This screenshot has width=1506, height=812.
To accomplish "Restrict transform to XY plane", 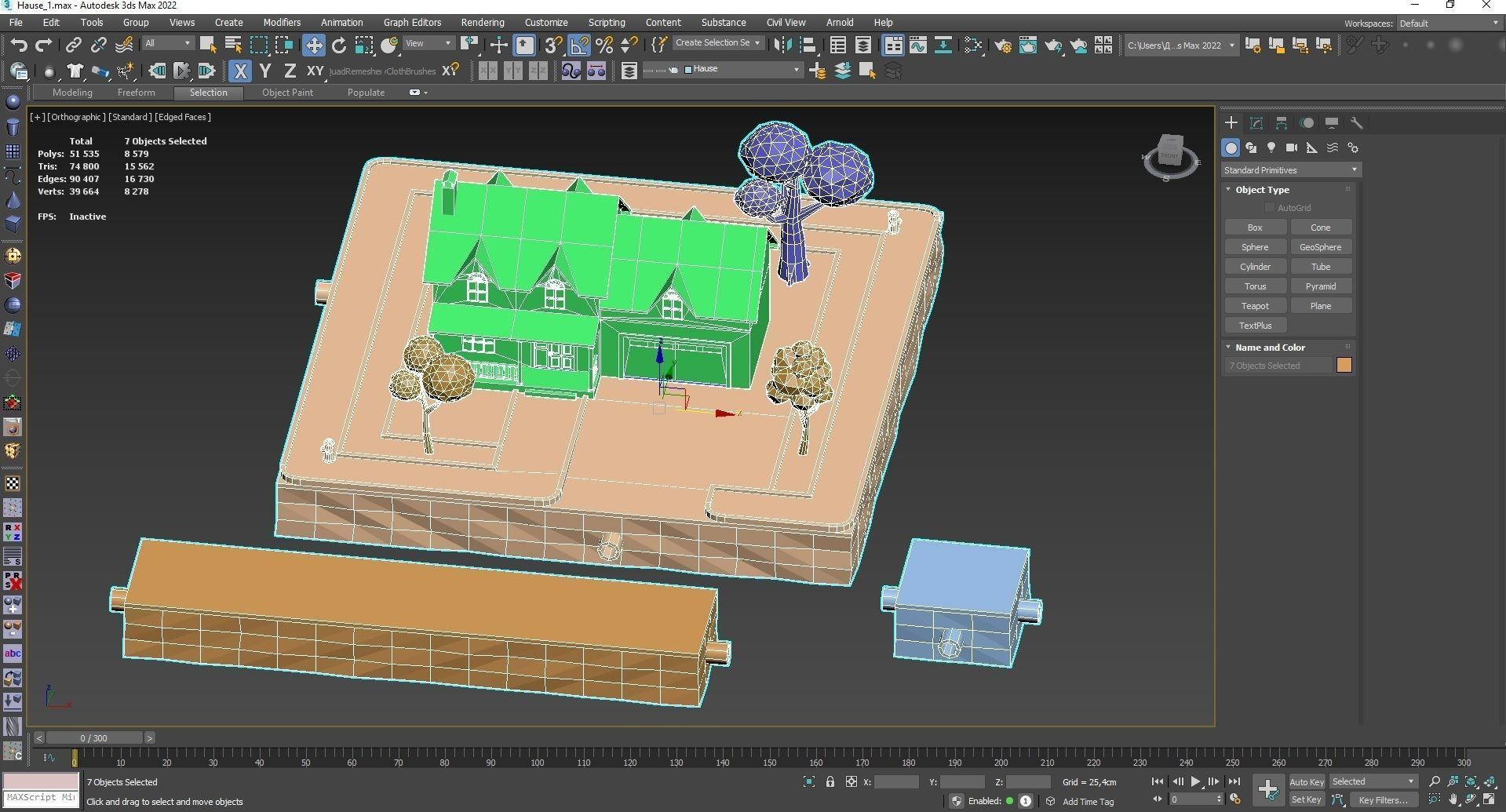I will (315, 71).
